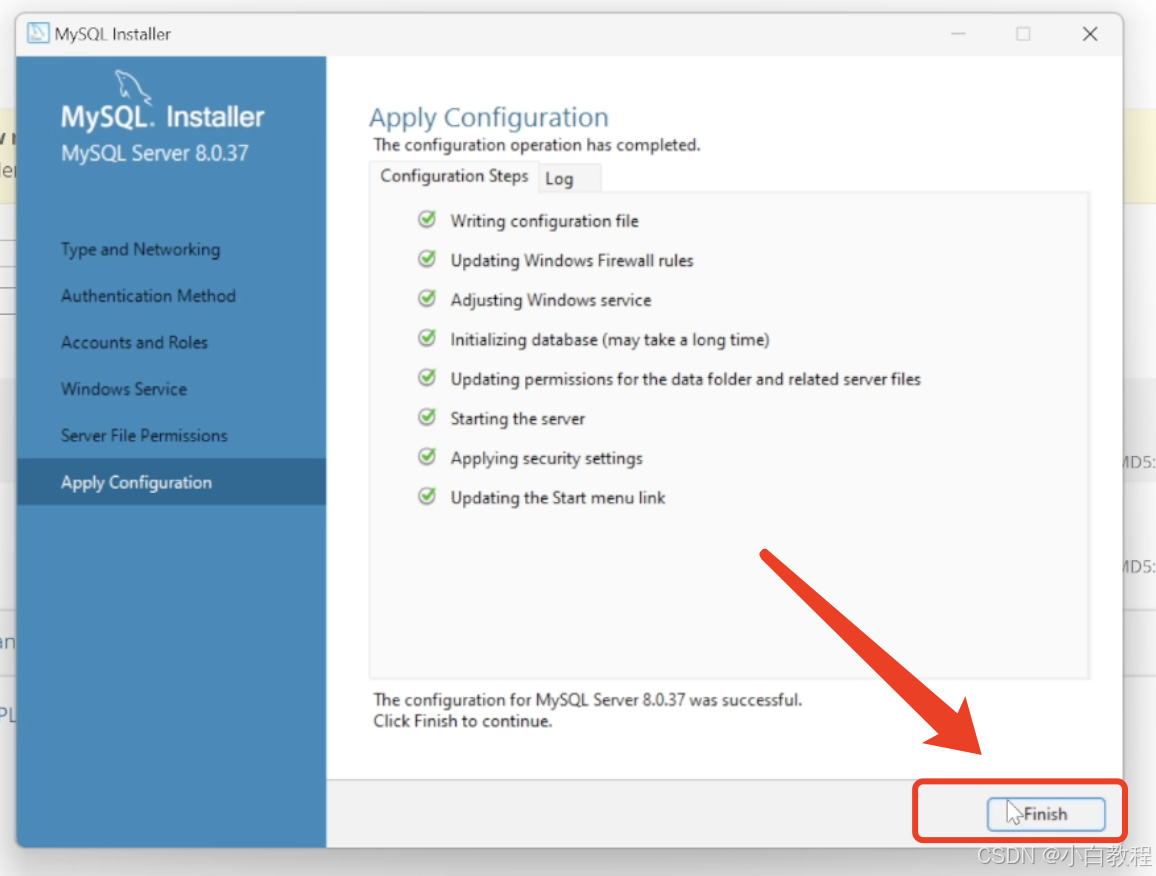1156x876 pixels.
Task: Click check icon for Applying security settings
Action: 427,456
